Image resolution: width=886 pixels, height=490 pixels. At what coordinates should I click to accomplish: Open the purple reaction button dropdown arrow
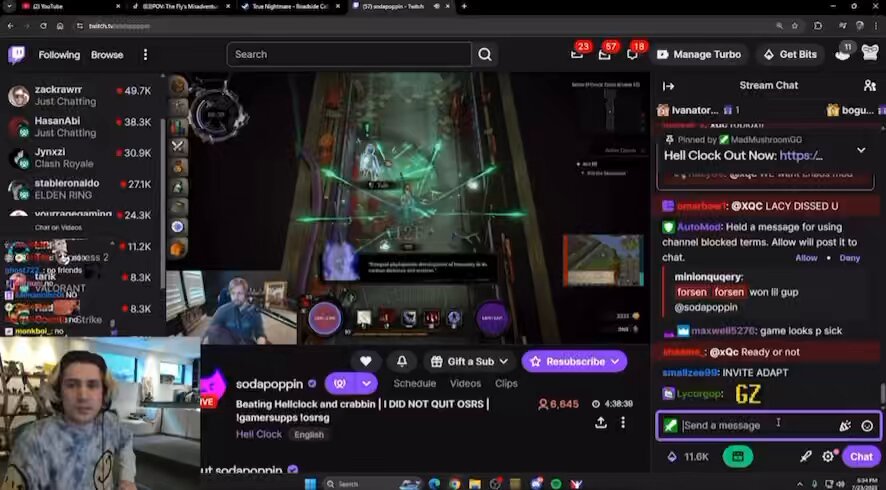coord(366,384)
